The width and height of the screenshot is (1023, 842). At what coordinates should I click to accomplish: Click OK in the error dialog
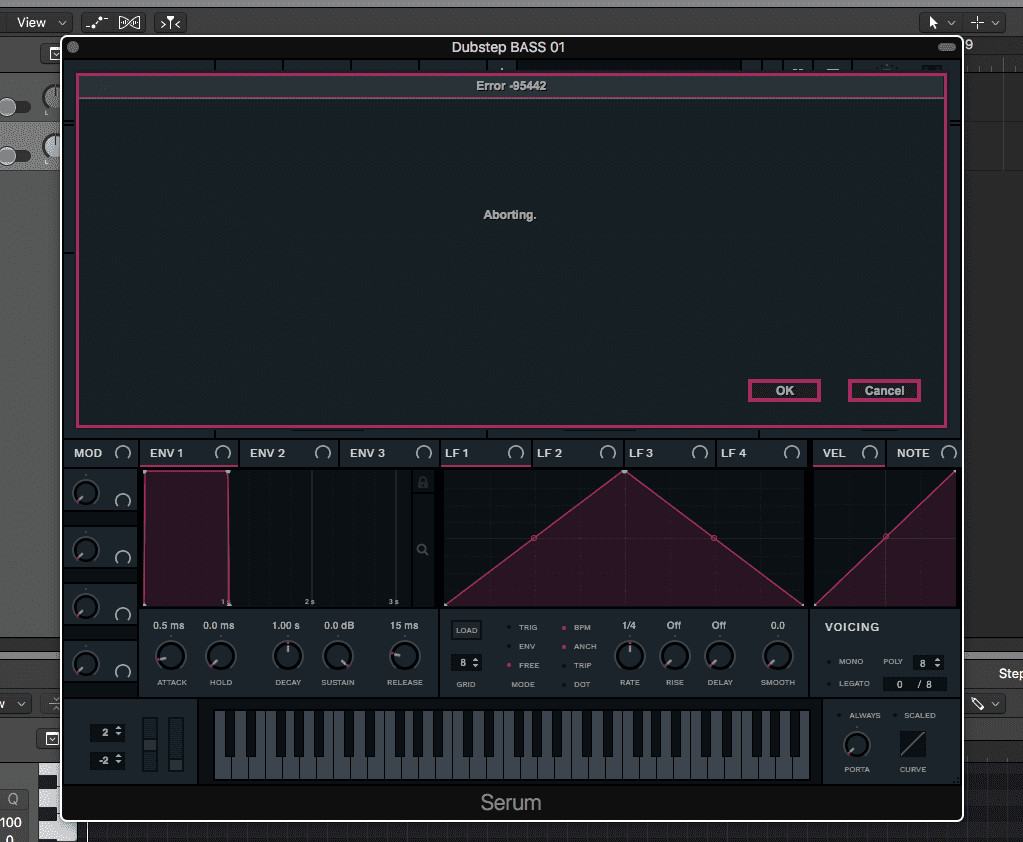tap(784, 390)
